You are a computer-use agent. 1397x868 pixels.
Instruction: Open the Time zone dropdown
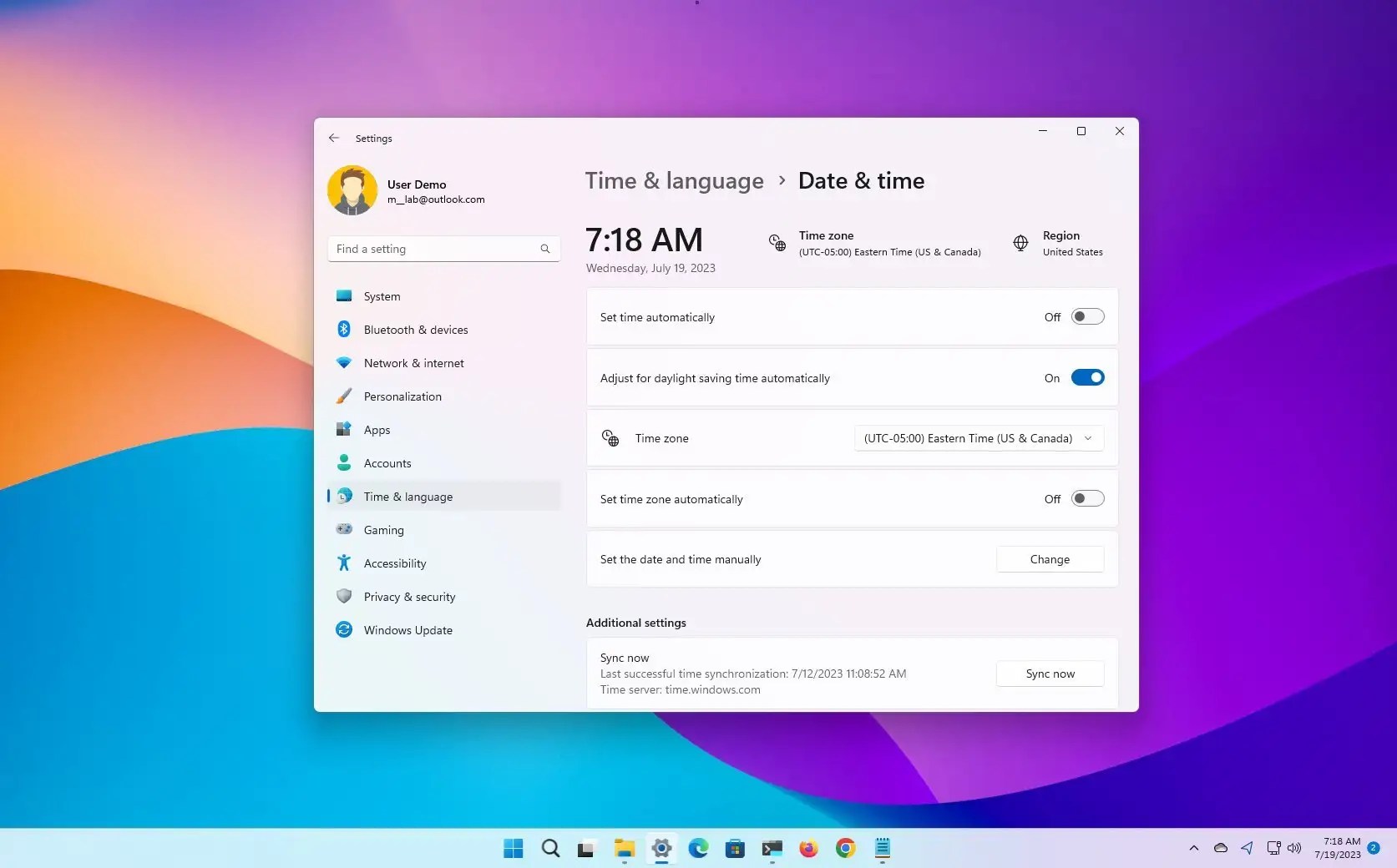(x=978, y=437)
